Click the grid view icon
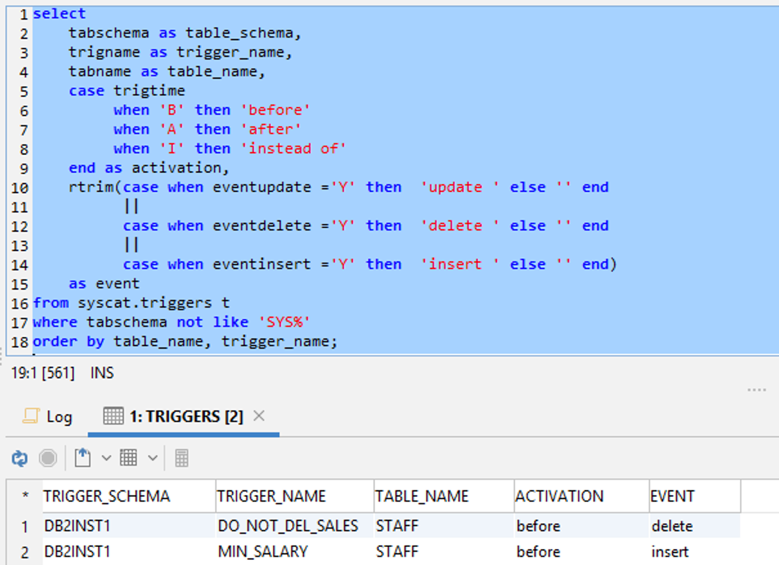The height and width of the screenshot is (565, 779). (x=128, y=458)
